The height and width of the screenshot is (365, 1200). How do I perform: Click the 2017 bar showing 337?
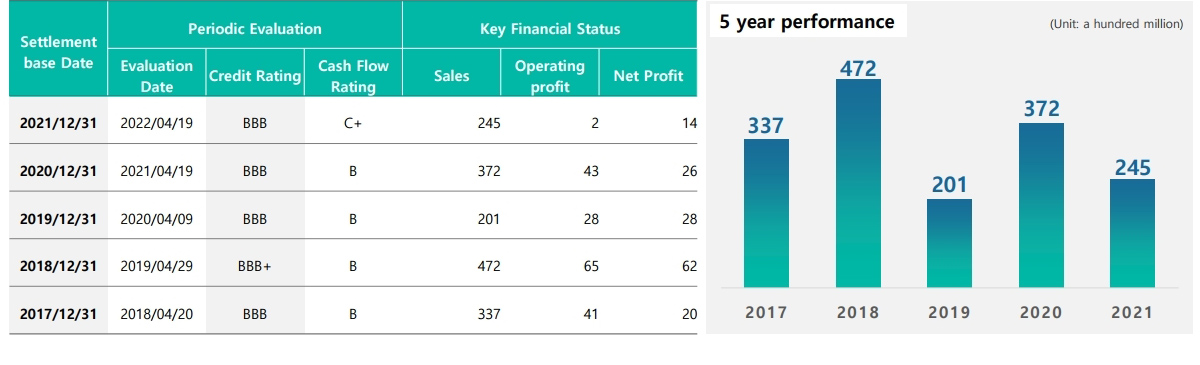tap(766, 213)
